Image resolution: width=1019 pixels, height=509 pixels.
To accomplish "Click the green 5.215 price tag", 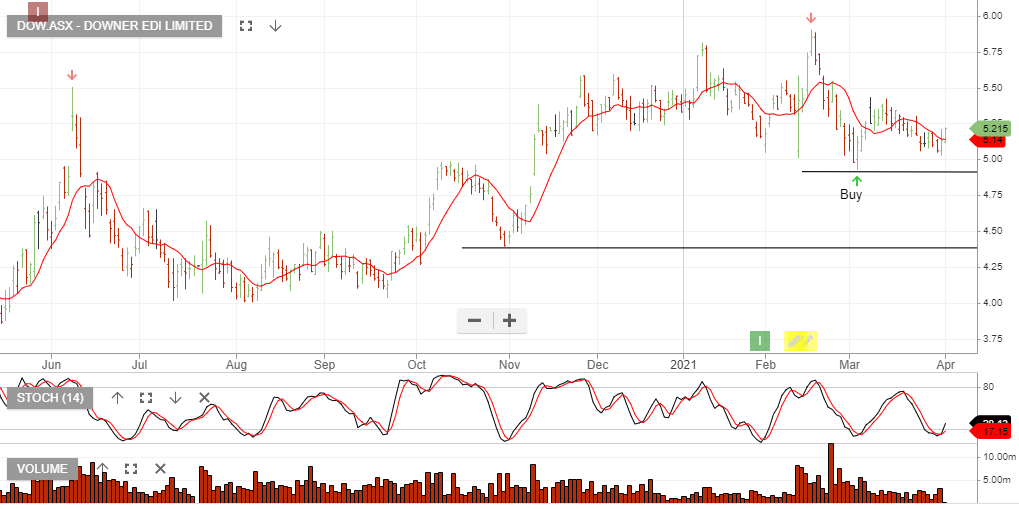I will 992,128.
